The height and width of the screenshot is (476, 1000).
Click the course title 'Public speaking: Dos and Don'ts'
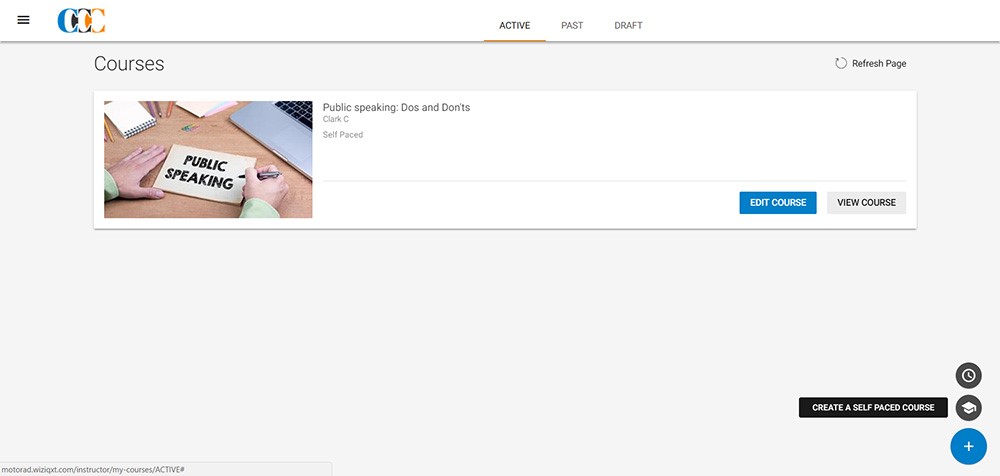[x=396, y=107]
